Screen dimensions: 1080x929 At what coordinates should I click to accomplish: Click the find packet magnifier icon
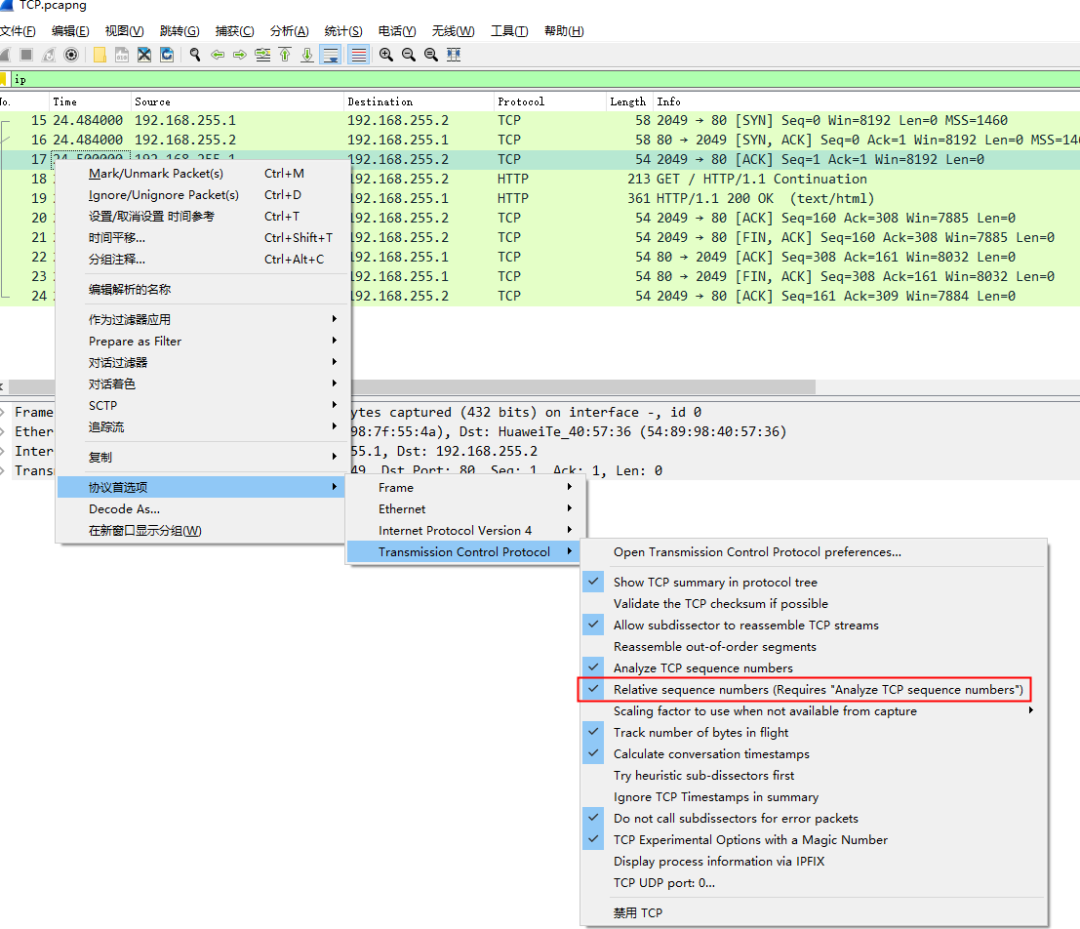(x=195, y=54)
